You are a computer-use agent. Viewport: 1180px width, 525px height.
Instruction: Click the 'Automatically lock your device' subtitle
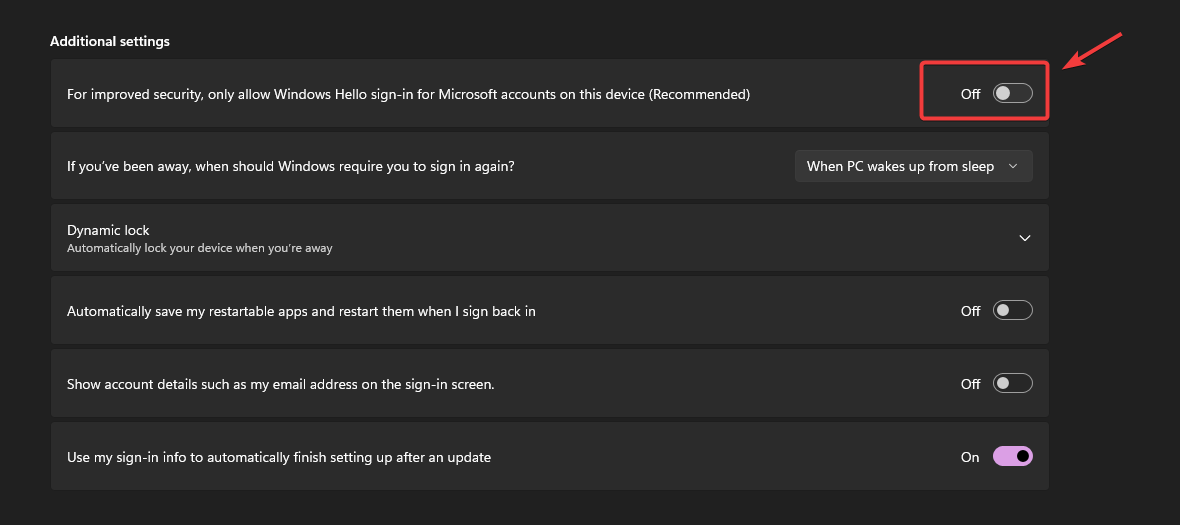coord(199,248)
